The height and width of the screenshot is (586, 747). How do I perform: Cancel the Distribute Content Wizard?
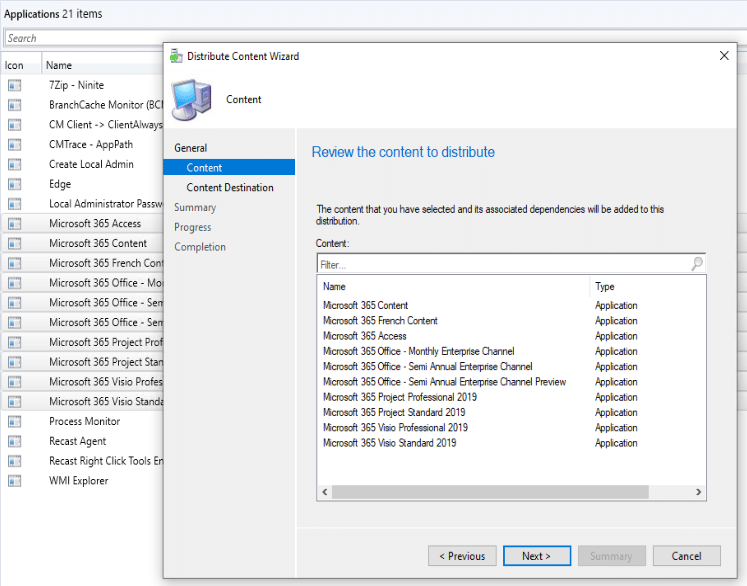point(686,556)
